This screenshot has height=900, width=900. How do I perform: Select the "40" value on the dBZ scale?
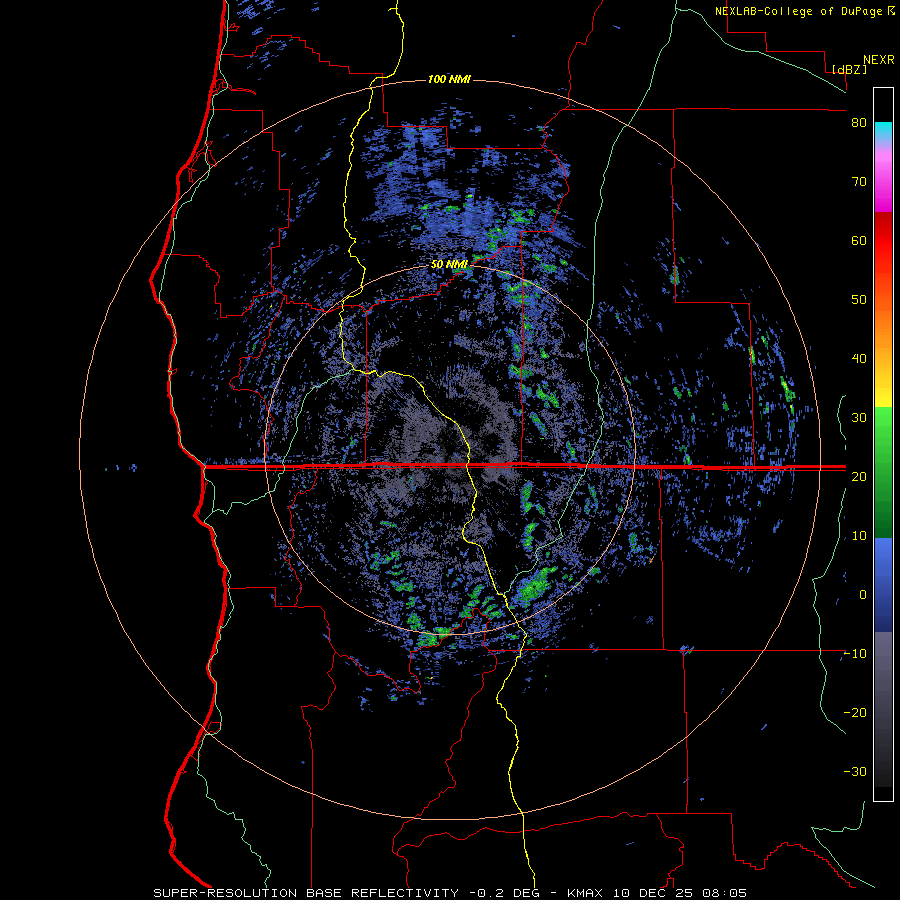tap(859, 359)
